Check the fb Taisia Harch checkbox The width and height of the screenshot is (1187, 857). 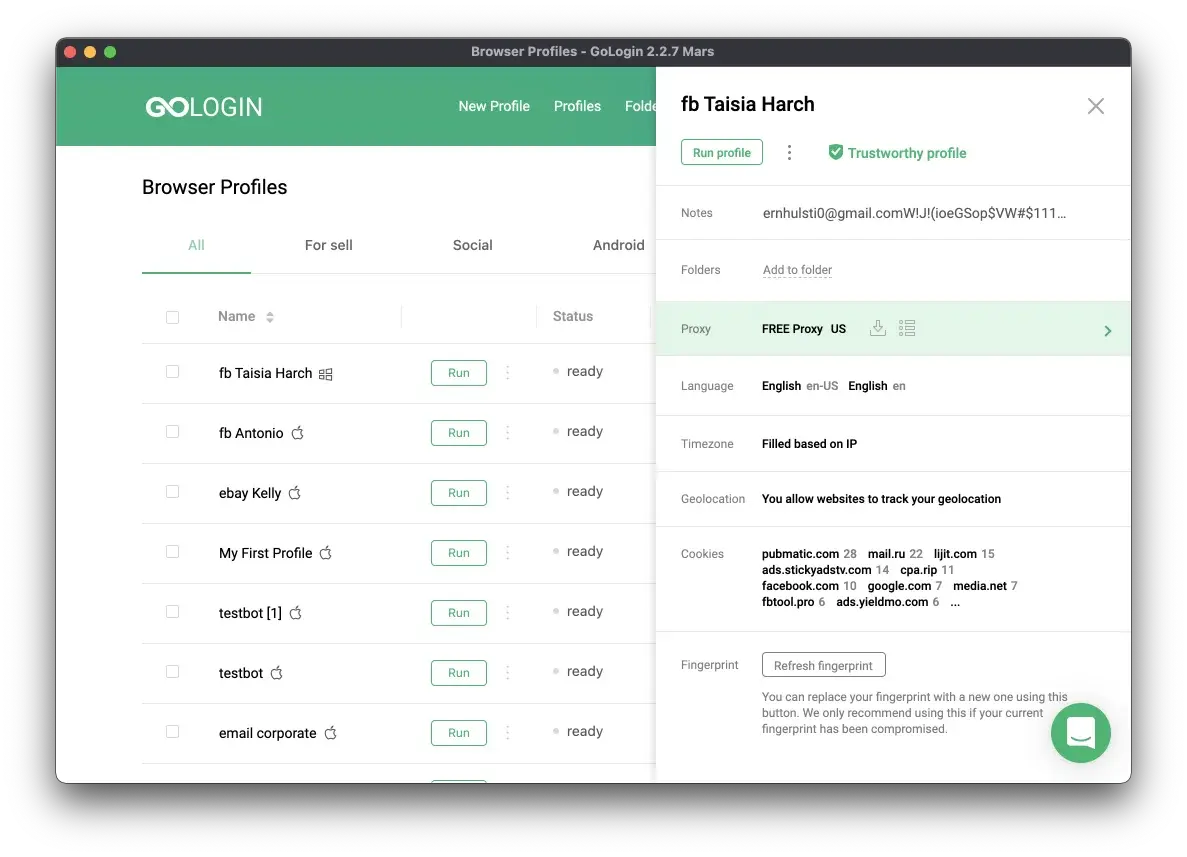(x=173, y=372)
